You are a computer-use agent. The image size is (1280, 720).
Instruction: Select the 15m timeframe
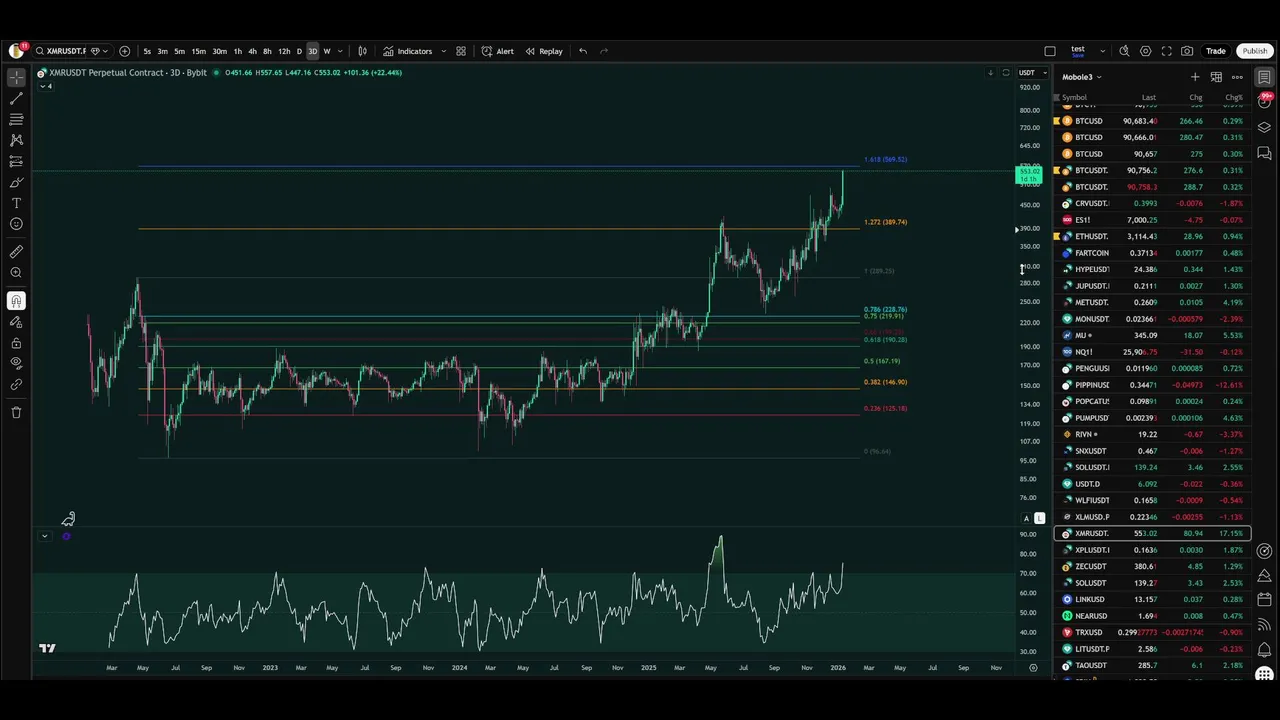tap(199, 51)
